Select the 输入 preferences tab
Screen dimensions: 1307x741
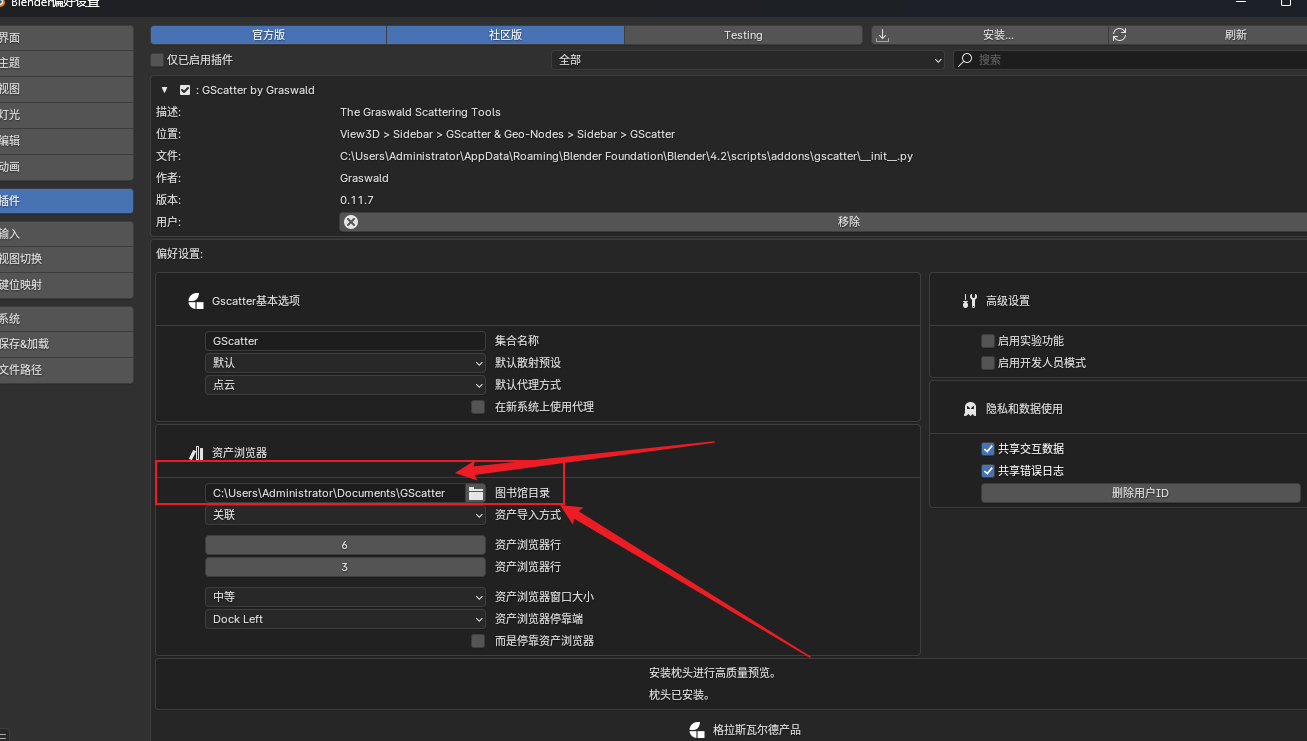pos(66,234)
